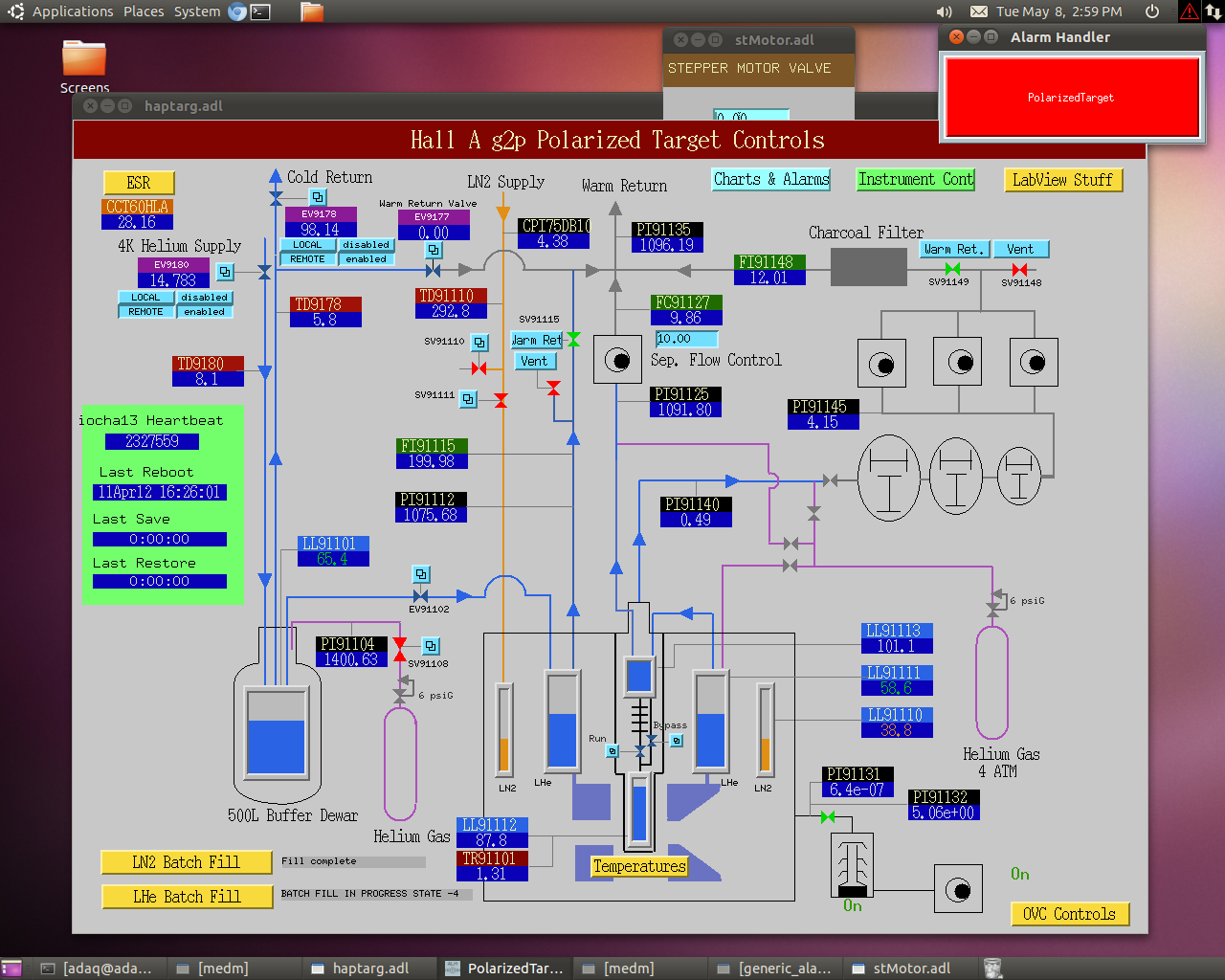Viewport: 1225px width, 980px height.
Task: Click Vent button below SV91115 Warm Ret
Action: (x=534, y=361)
